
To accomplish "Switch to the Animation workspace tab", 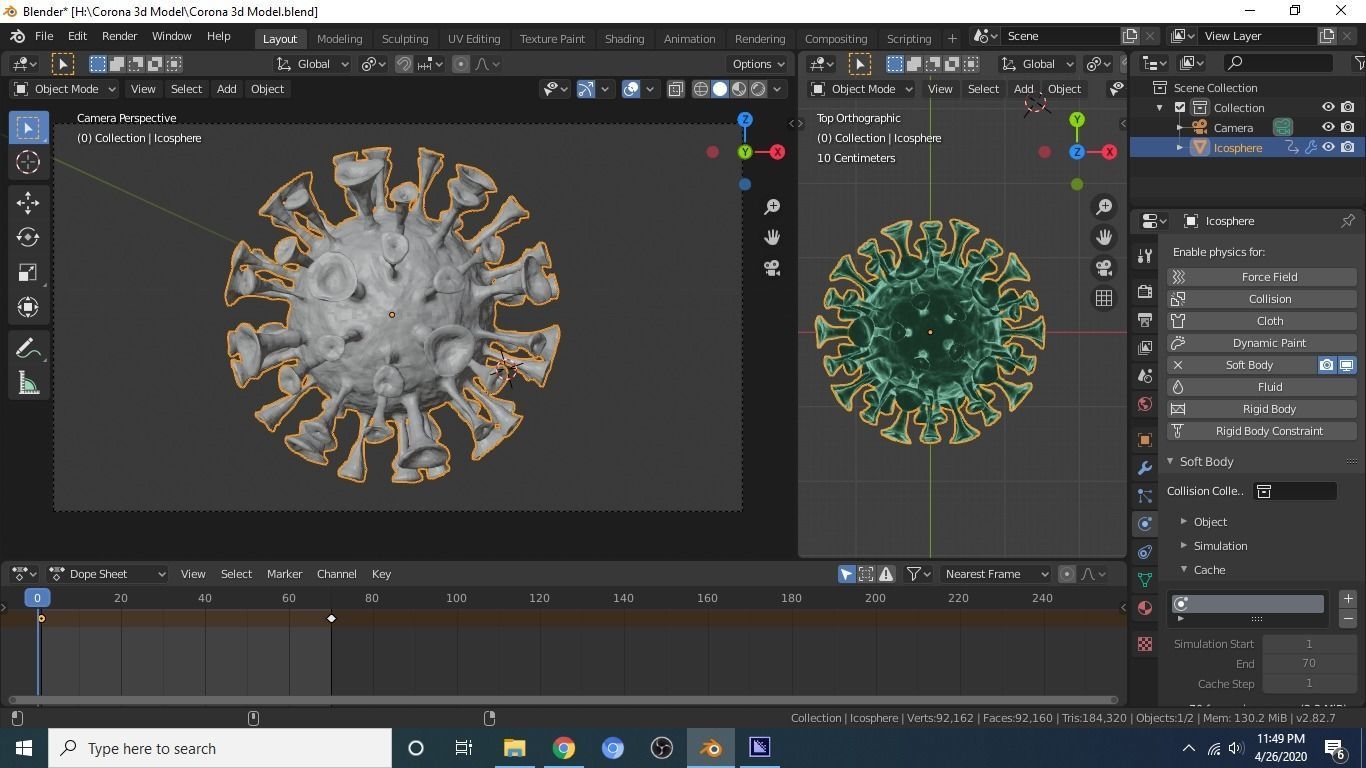I will point(690,38).
